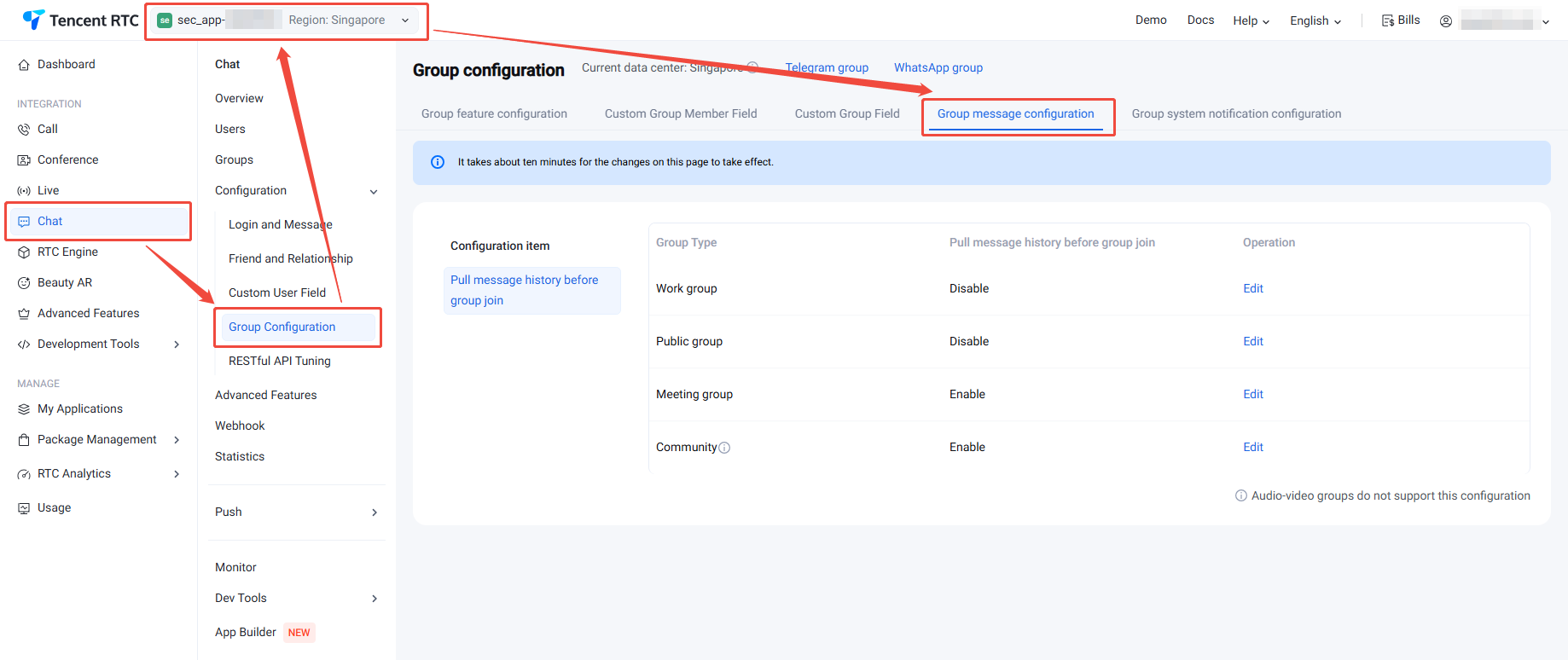Open the WhatsApp group link
Viewport: 1568px width, 660px height.
click(x=938, y=67)
